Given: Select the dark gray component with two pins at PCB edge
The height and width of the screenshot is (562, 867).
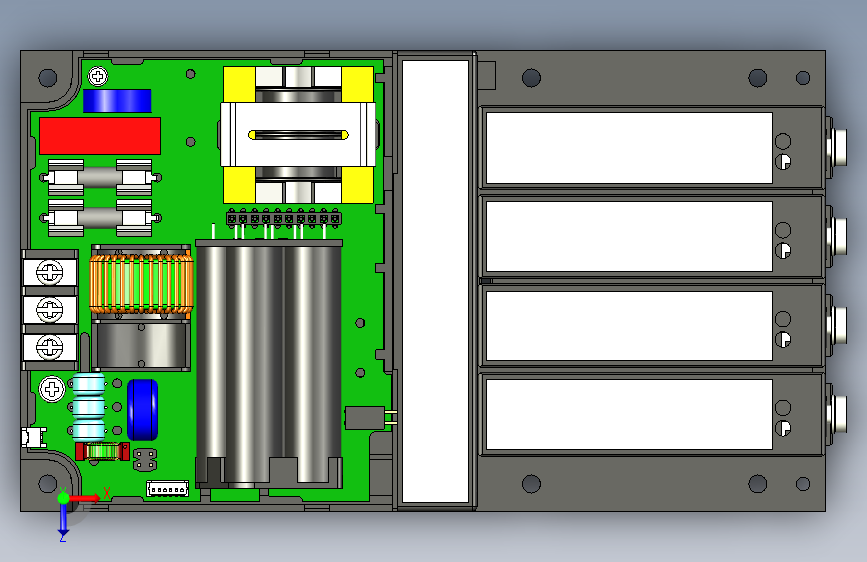Looking at the screenshot, I should click(x=365, y=418).
